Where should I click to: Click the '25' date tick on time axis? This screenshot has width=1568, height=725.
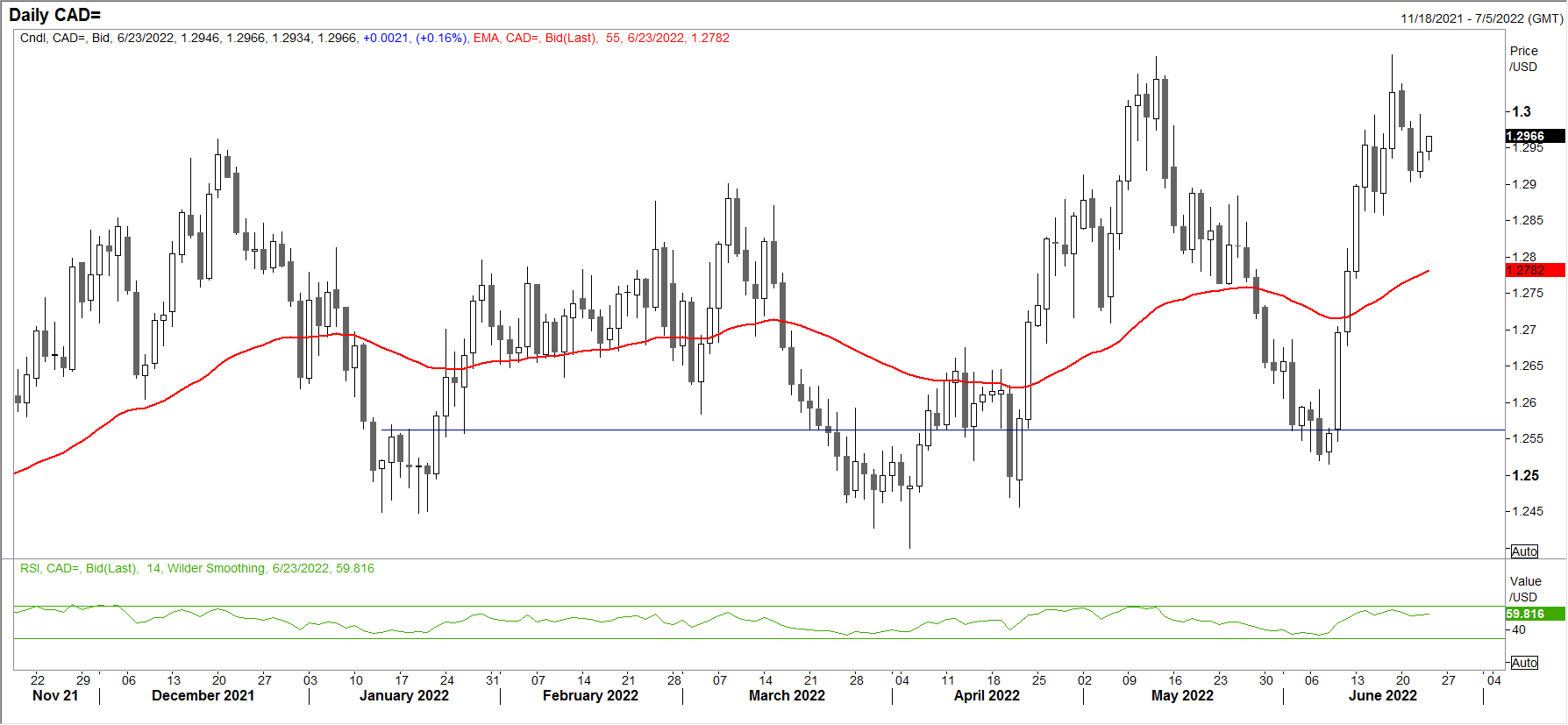1039,679
